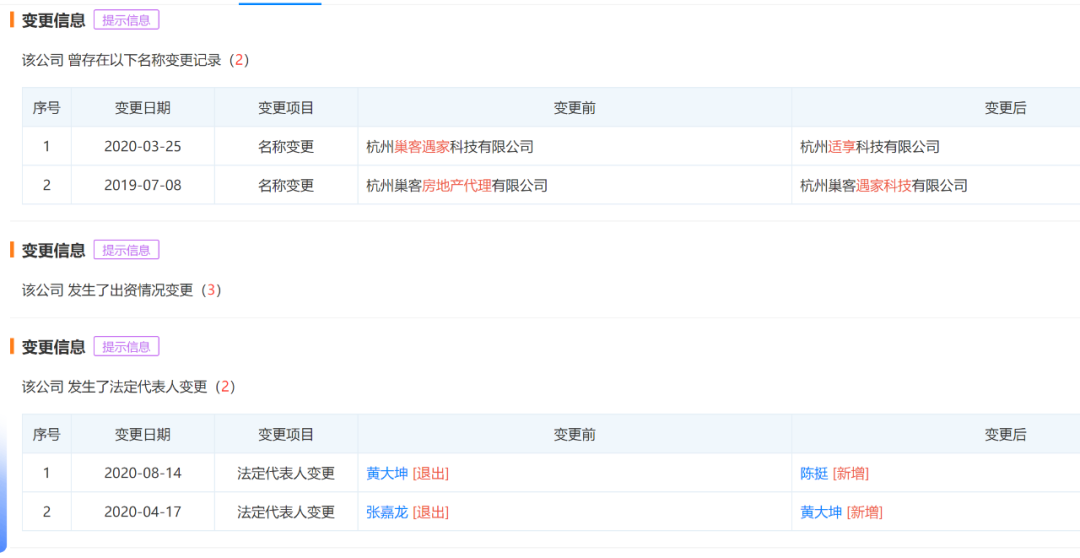This screenshot has height=558, width=1080.
Task: Click 提示信息 tag above name change records
Action: tap(127, 20)
